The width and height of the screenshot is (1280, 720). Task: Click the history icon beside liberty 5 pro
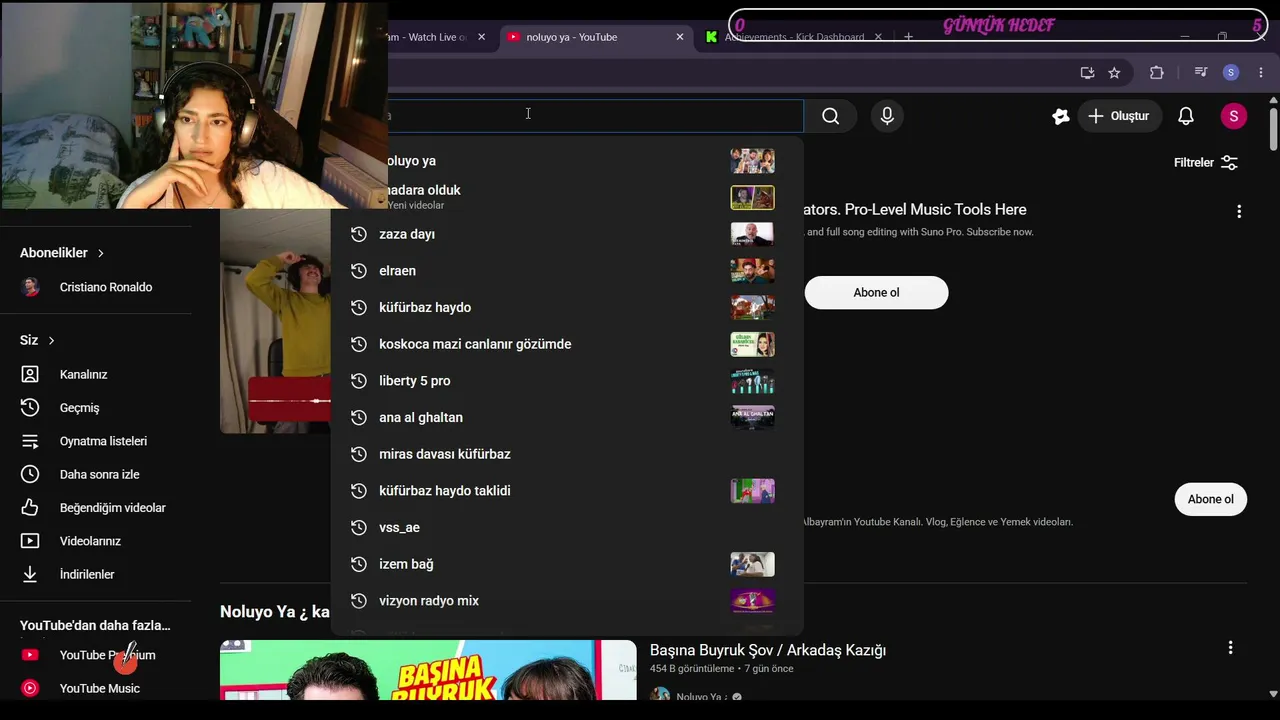(x=359, y=381)
